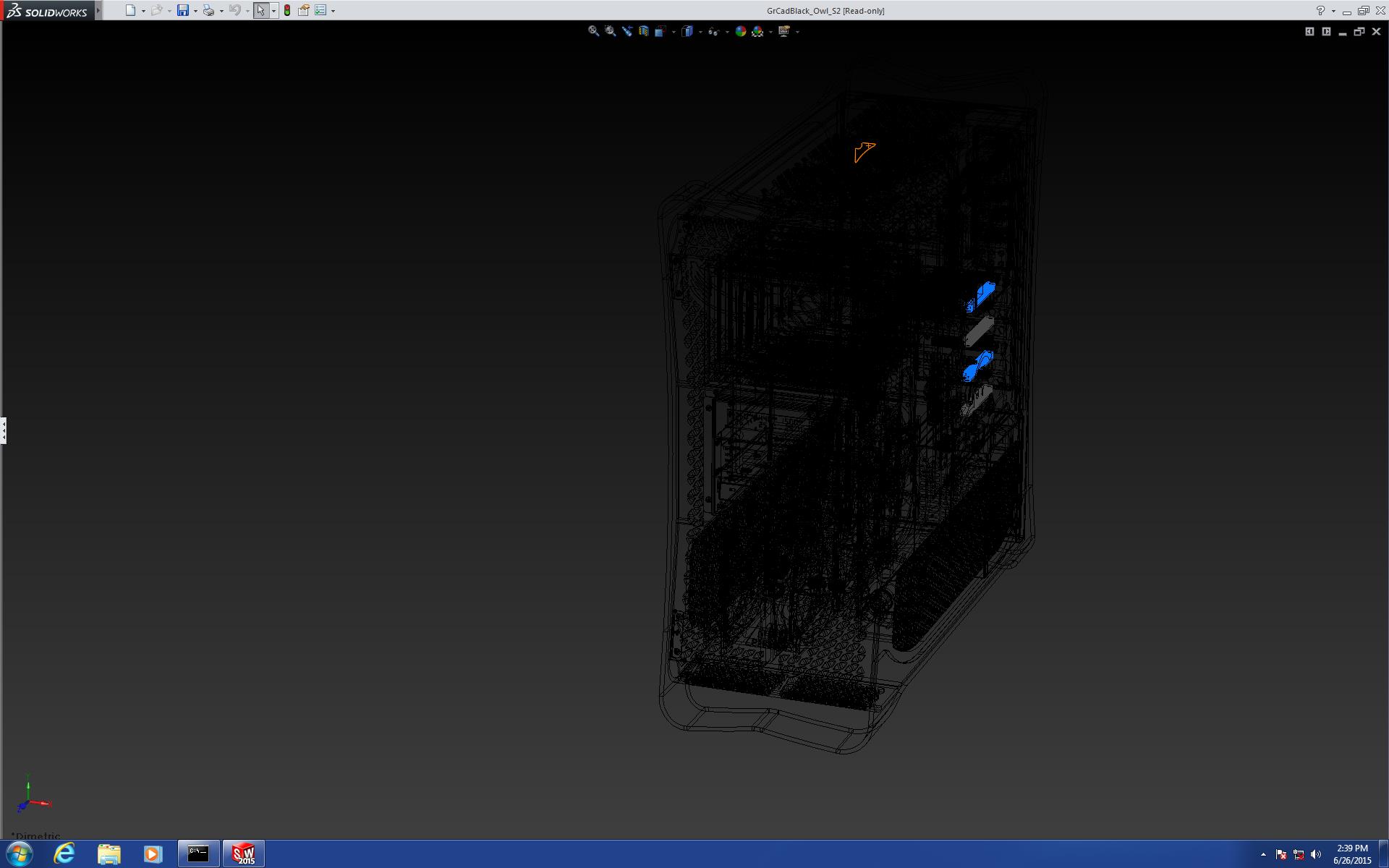
Task: Expand the collapsed left panel handle
Action: (x=4, y=430)
